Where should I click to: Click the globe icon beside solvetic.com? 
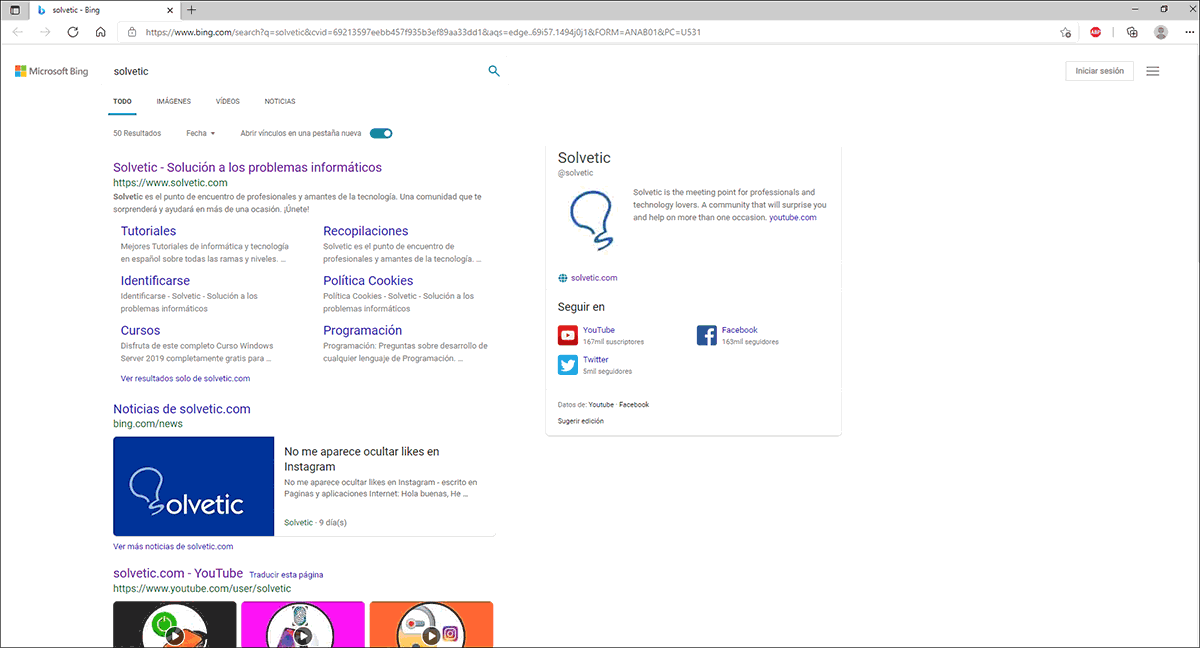tap(563, 278)
